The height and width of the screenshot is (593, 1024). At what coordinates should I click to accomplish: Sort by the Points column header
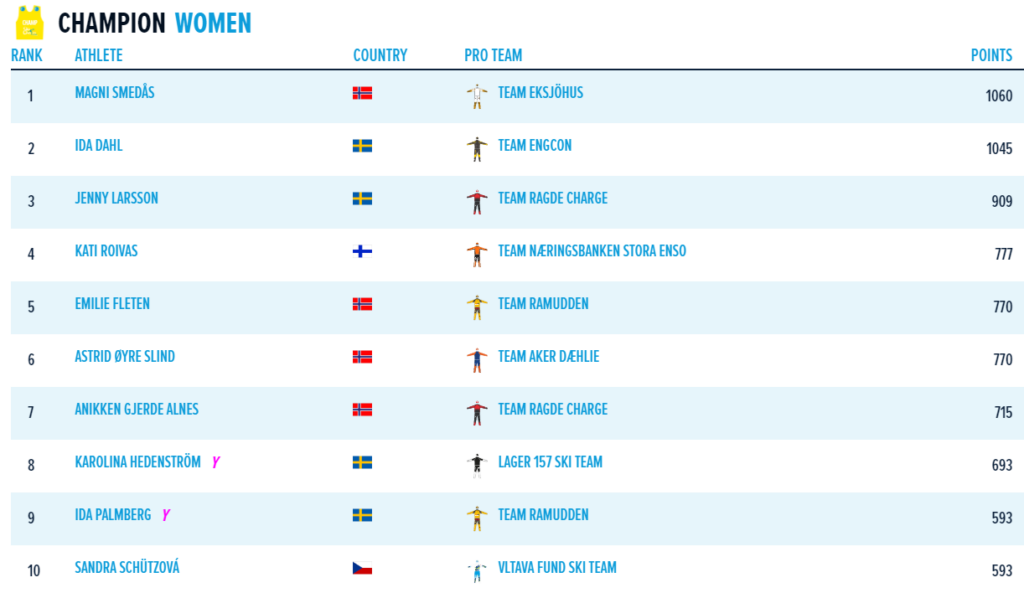tap(991, 56)
